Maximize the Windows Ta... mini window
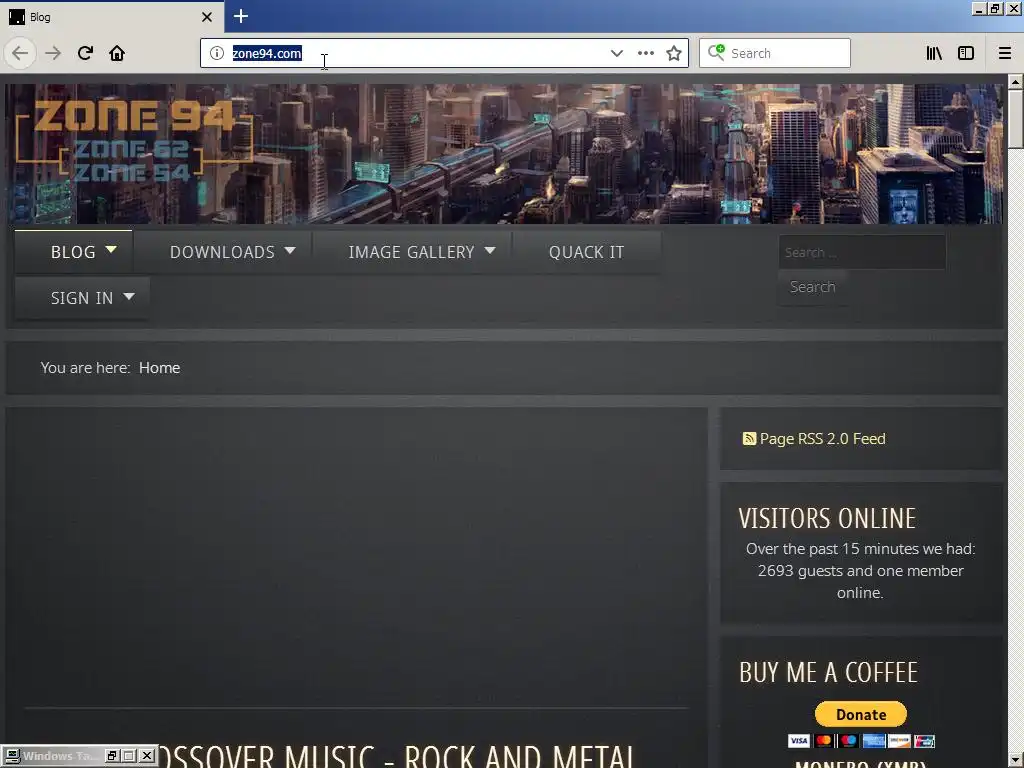This screenshot has height=768, width=1024. pyautogui.click(x=129, y=756)
